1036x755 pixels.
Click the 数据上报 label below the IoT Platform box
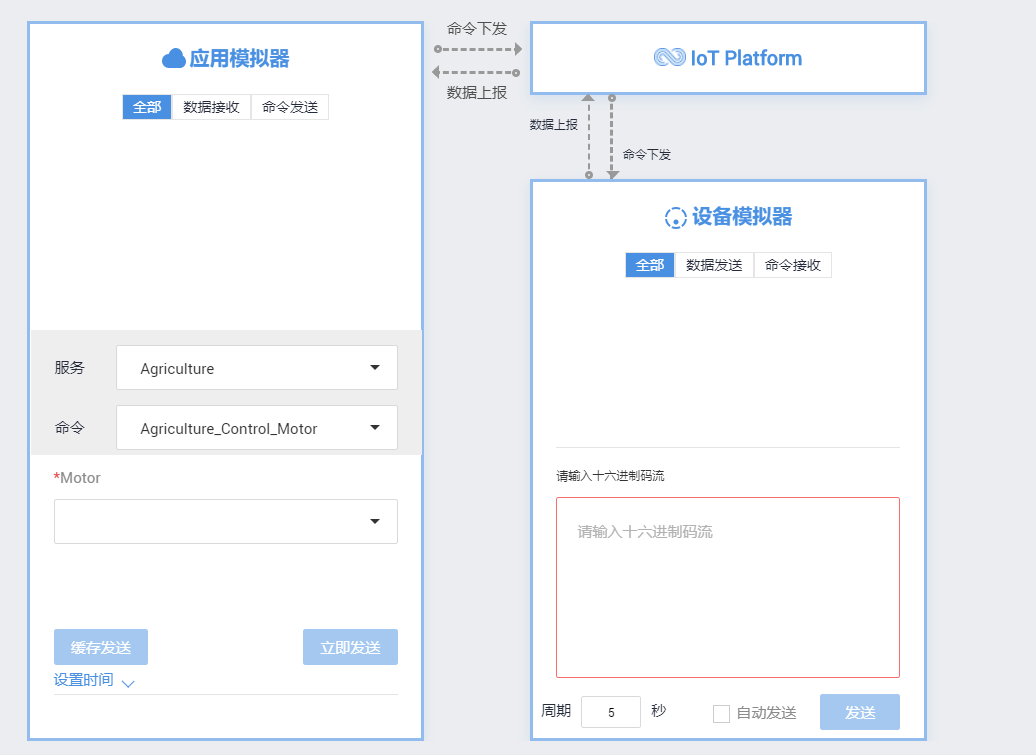[x=554, y=124]
